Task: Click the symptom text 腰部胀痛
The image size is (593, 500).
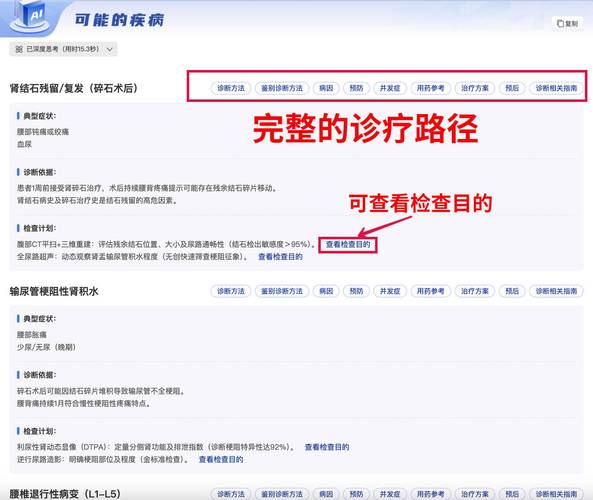Action: [x=32, y=335]
